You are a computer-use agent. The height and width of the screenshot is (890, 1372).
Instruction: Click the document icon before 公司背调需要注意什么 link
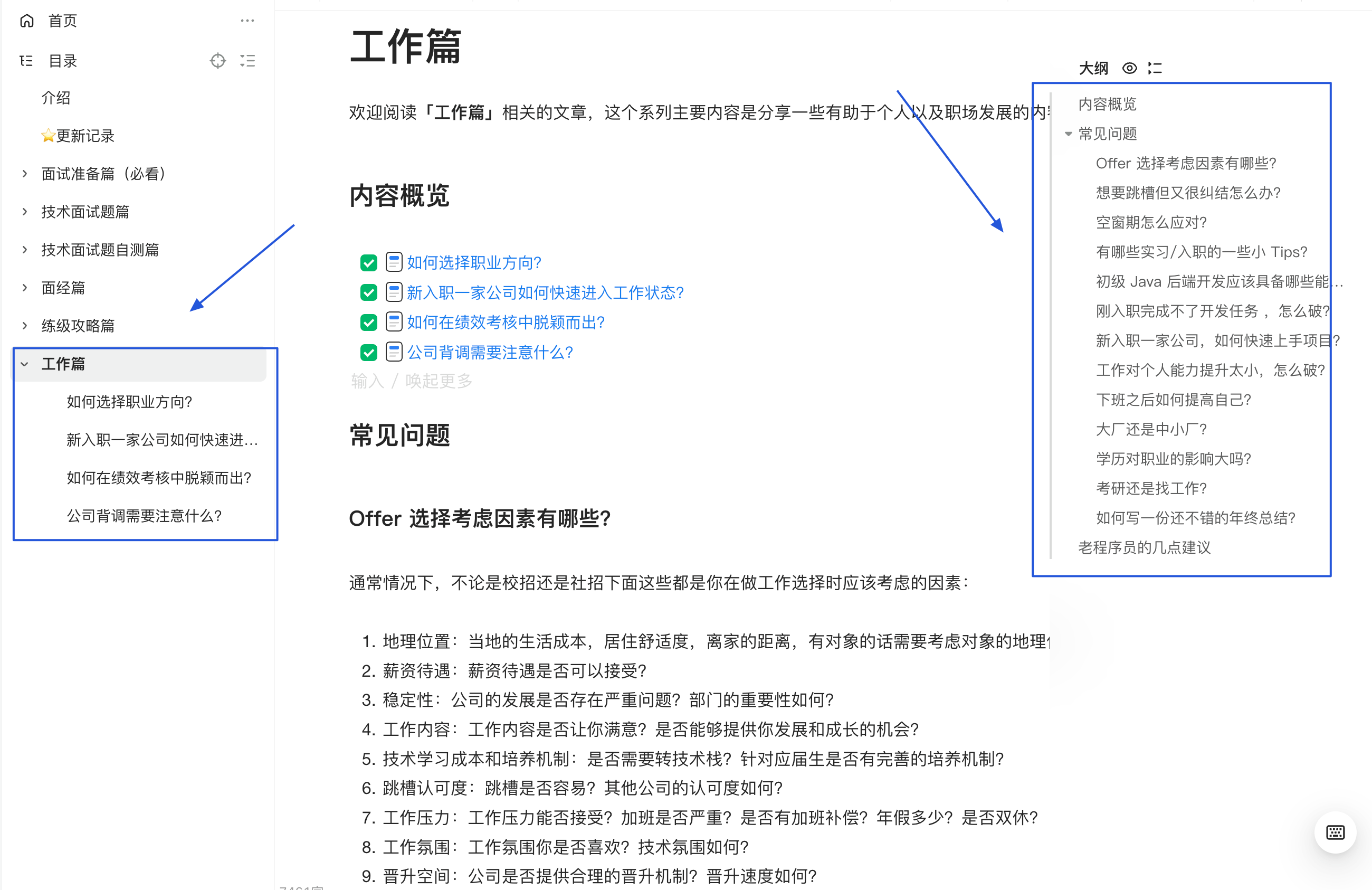394,352
